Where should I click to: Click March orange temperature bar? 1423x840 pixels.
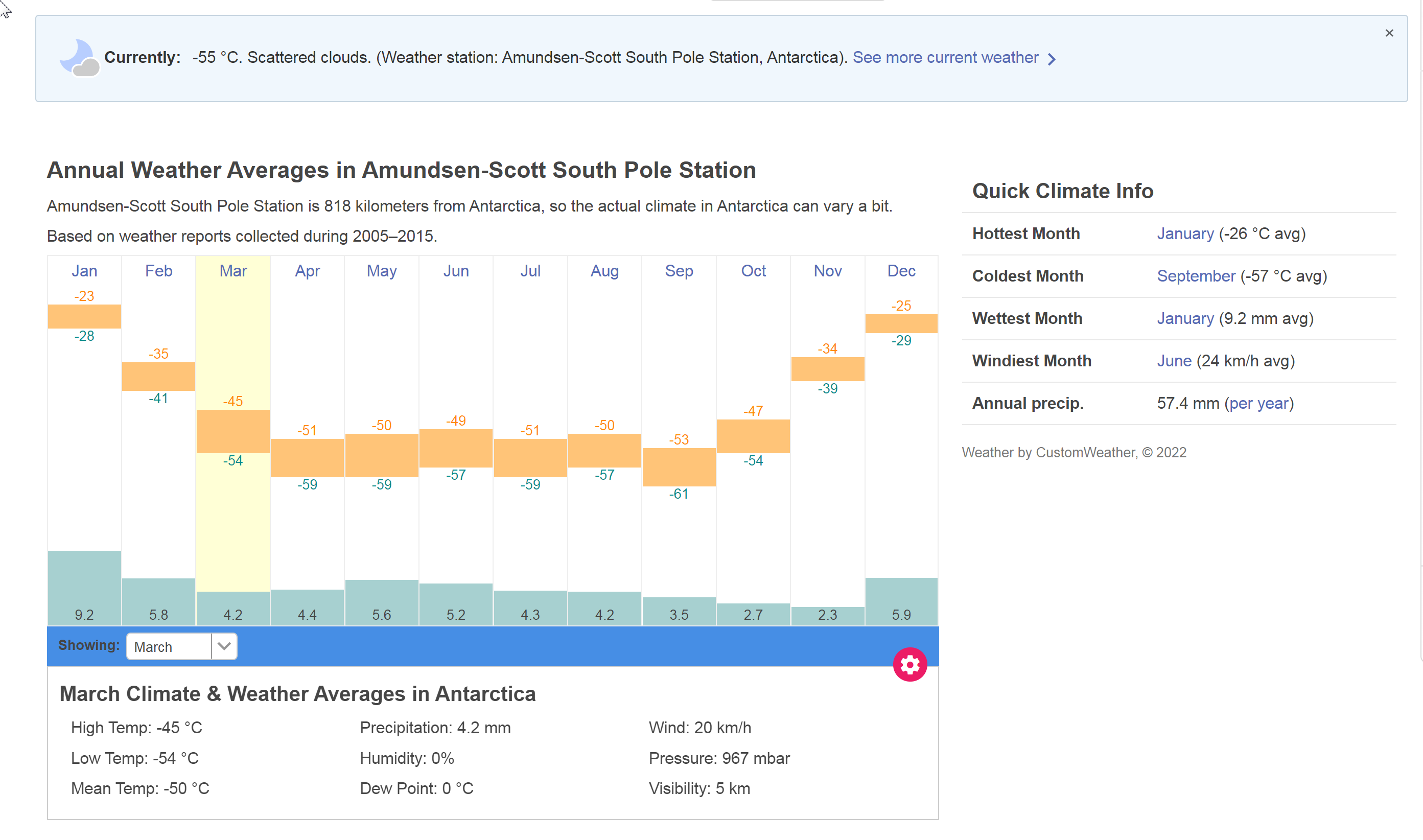click(x=232, y=431)
